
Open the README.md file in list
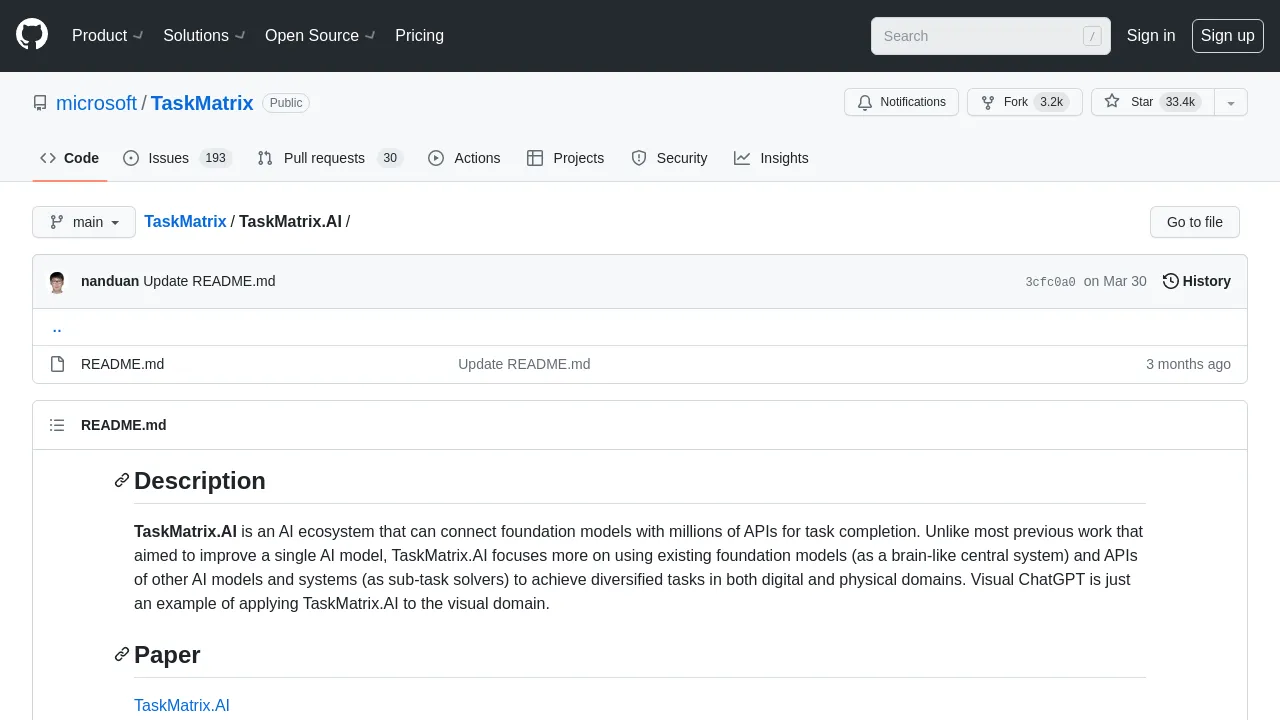[x=122, y=364]
